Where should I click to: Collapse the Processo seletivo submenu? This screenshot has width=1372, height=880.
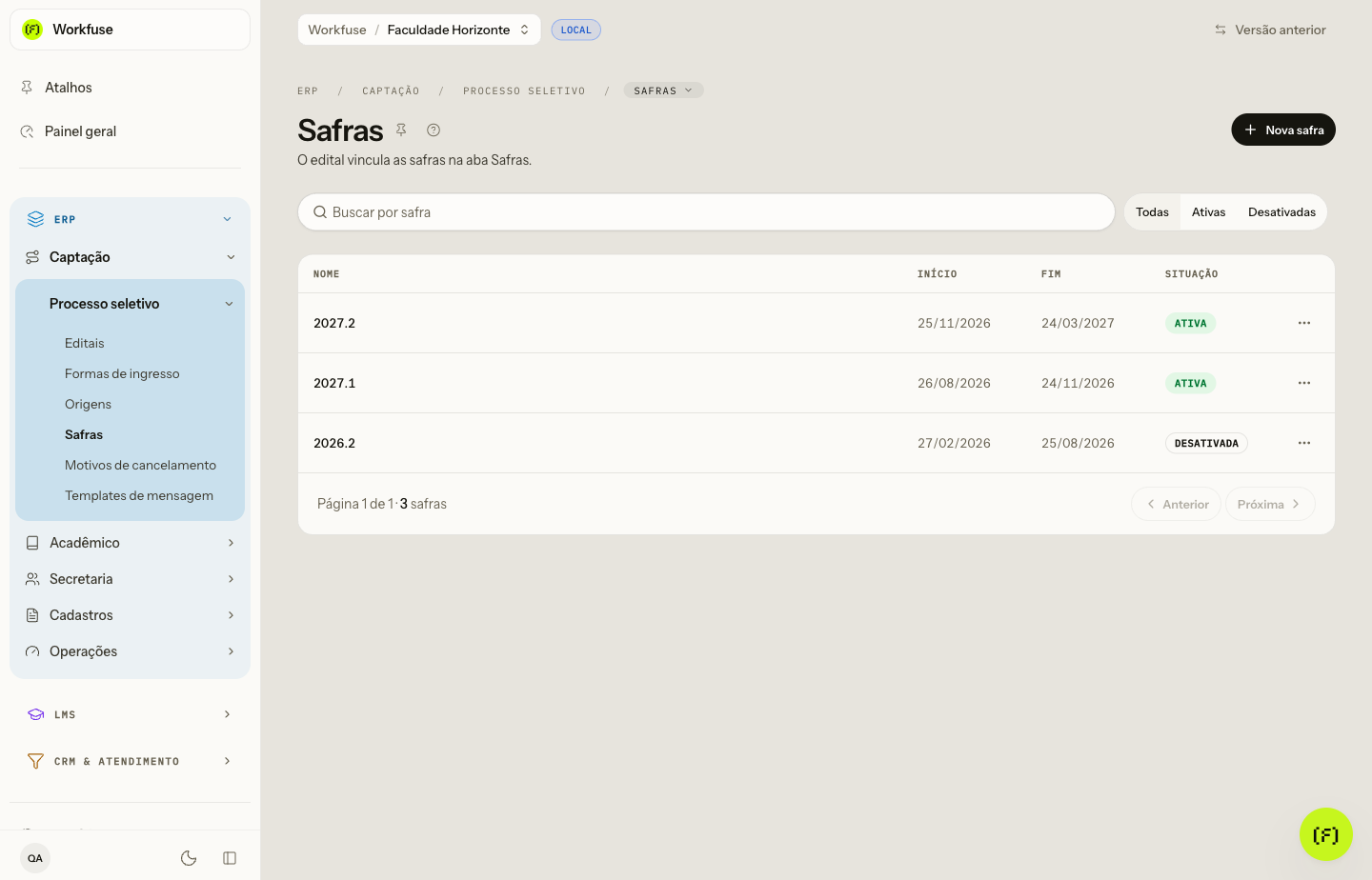click(x=130, y=304)
